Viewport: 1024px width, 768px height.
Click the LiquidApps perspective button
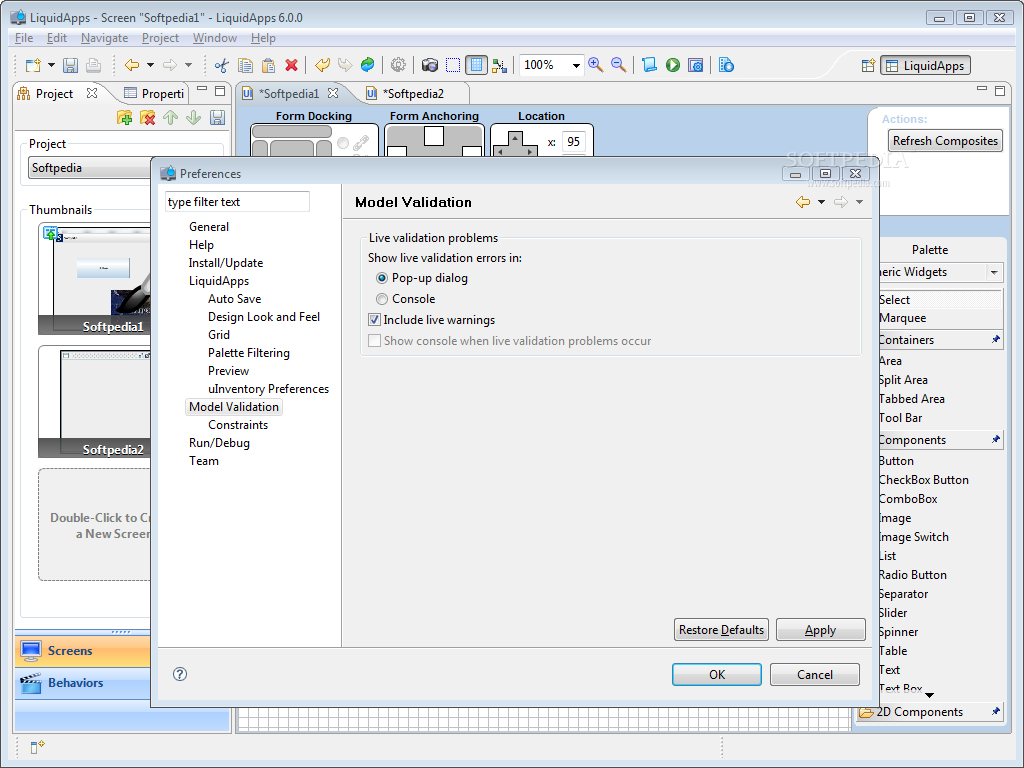[x=925, y=65]
